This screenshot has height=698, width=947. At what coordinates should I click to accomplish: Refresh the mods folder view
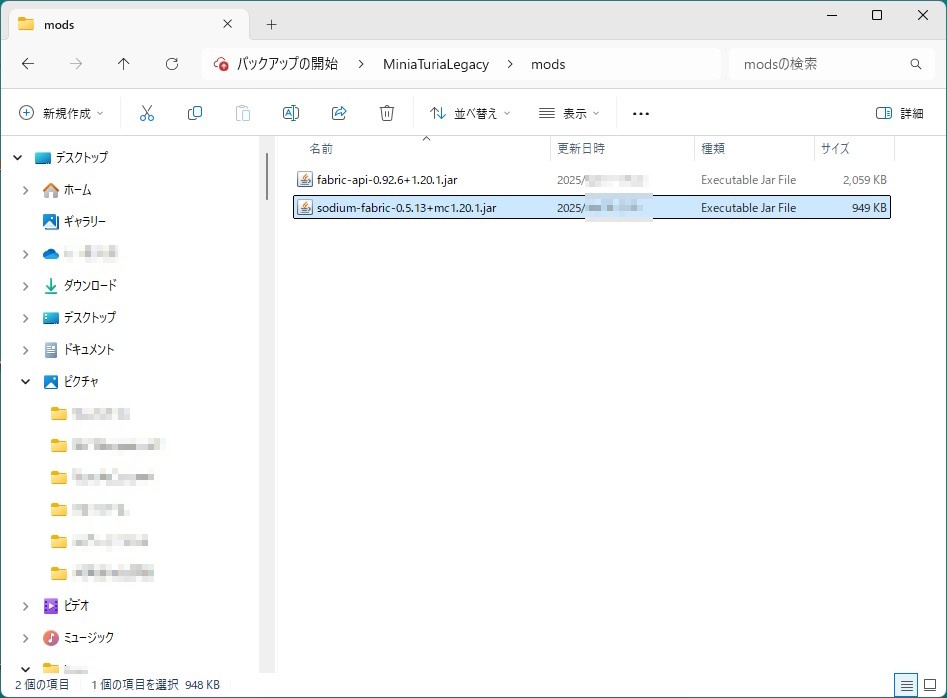click(x=172, y=64)
